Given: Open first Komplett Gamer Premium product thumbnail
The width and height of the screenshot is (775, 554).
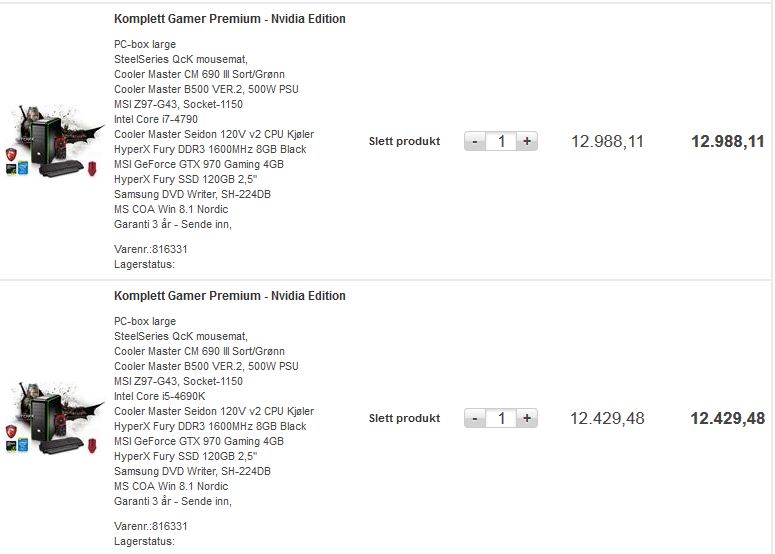Looking at the screenshot, I should click(53, 141).
